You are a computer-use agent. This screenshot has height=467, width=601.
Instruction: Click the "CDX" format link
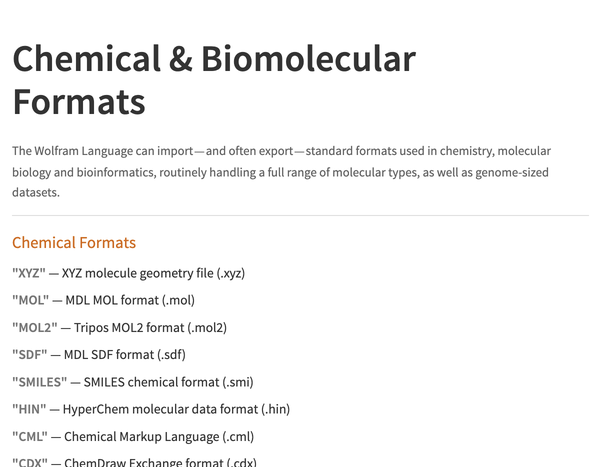click(30, 462)
